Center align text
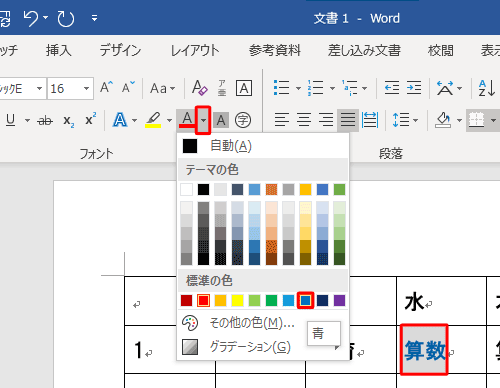Screen dimensions: 500x388 click(x=304, y=120)
